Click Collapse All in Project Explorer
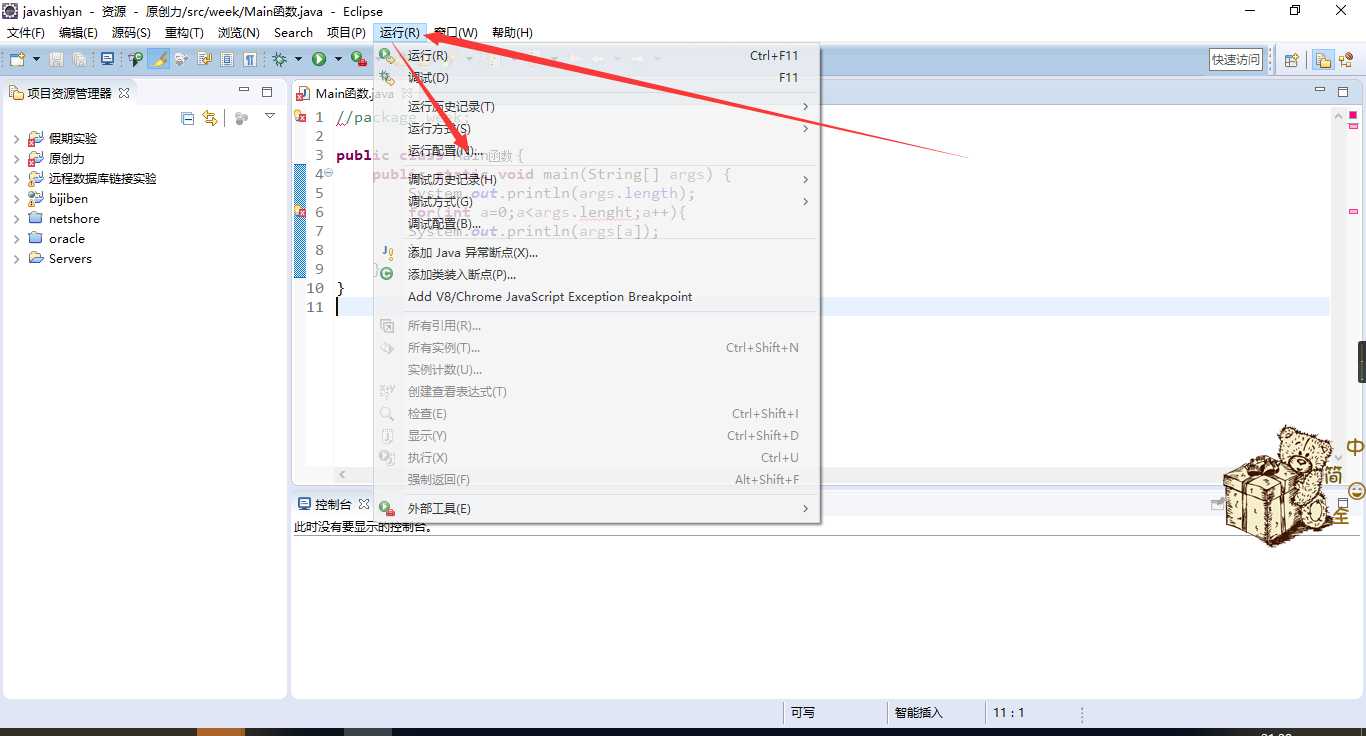 (187, 118)
